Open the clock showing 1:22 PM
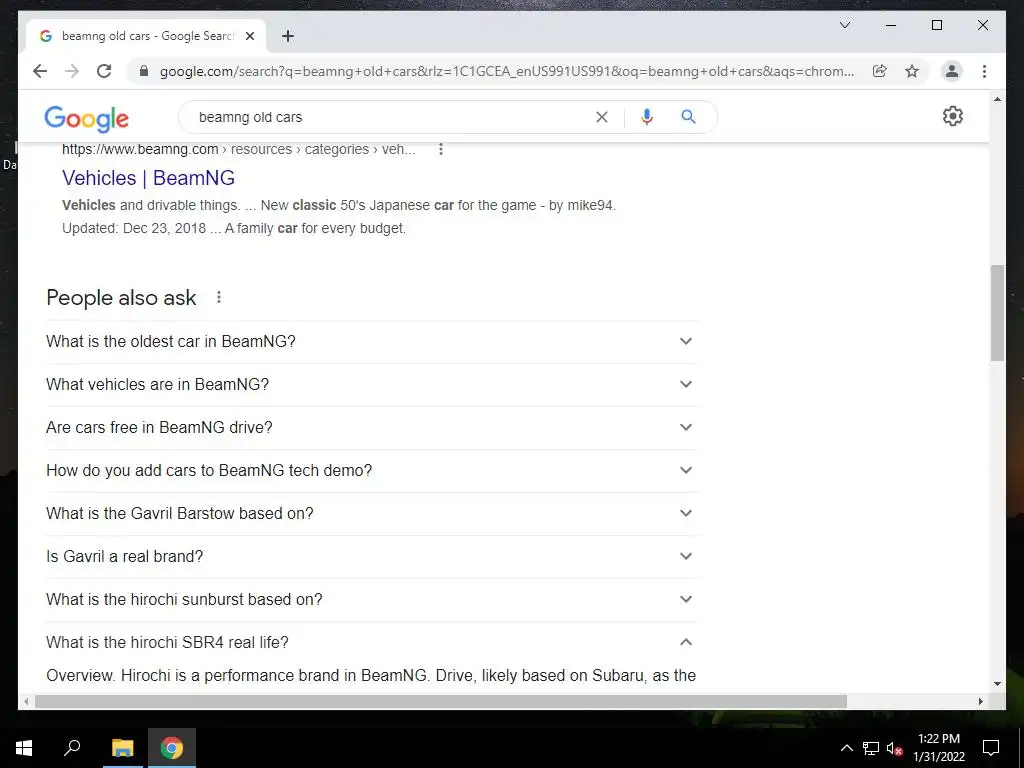Viewport: 1024px width, 768px height. pyautogui.click(x=938, y=748)
